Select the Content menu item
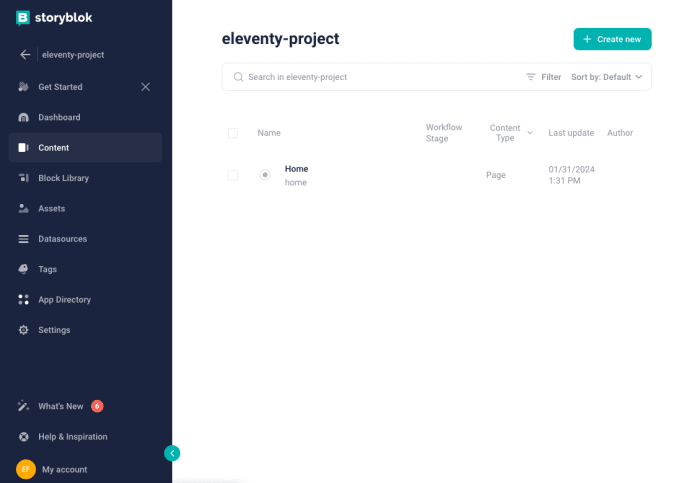 coord(85,148)
